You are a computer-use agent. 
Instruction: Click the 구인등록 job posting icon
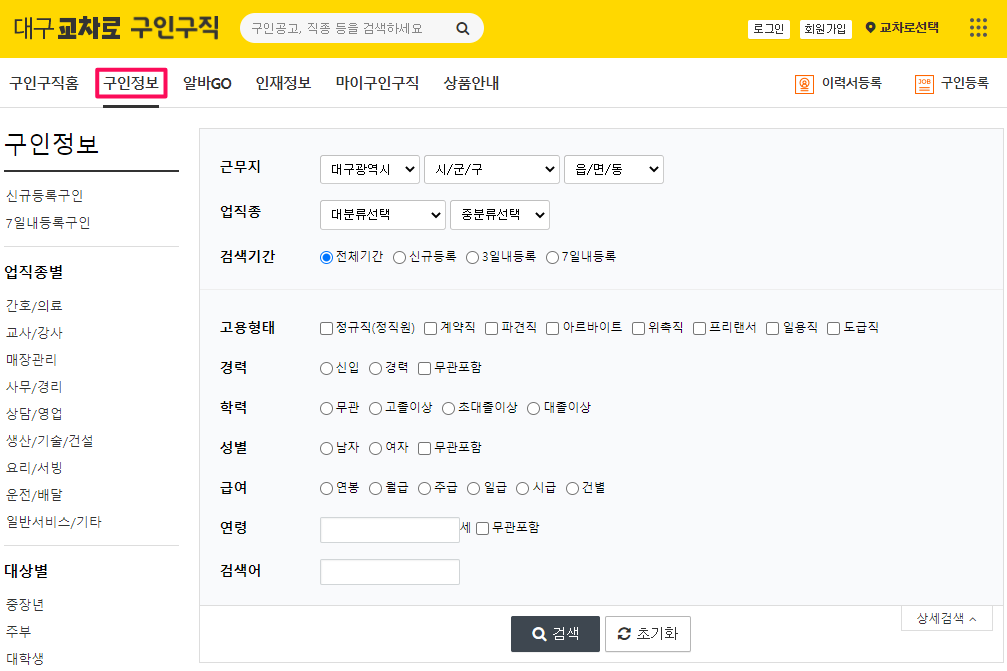pyautogui.click(x=924, y=83)
